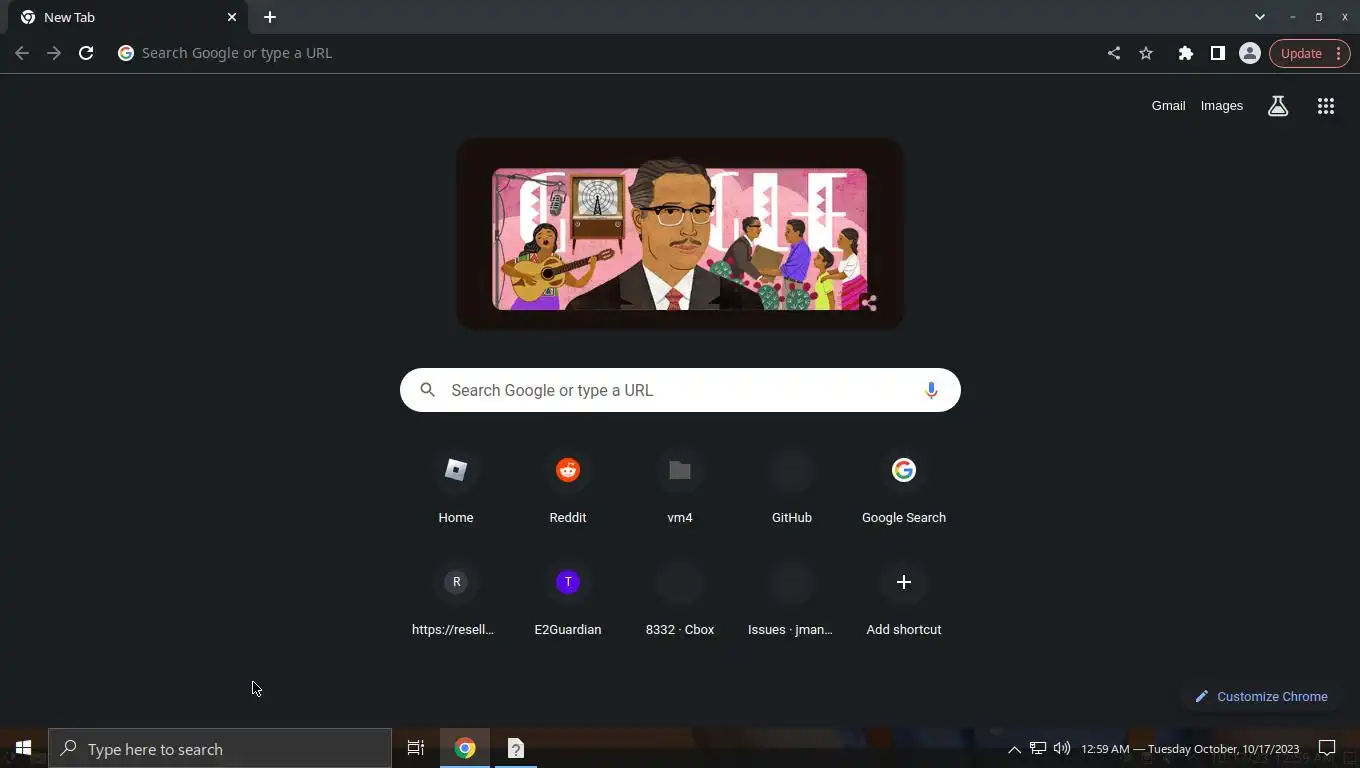Screen dimensions: 1360x768
Task: Open the Chrome profile avatar menu
Action: click(1250, 53)
